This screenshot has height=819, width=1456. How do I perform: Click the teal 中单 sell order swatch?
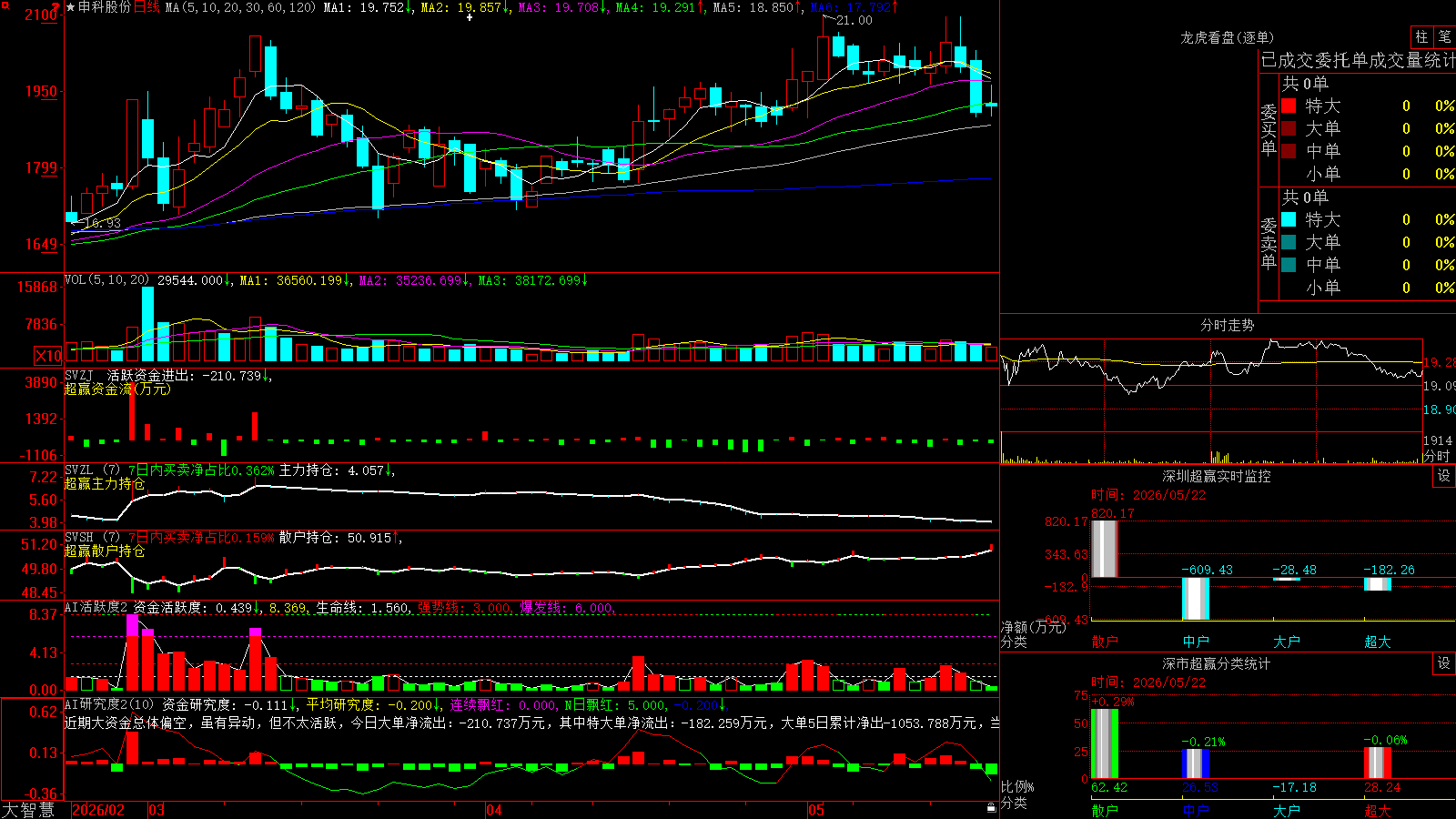tap(1289, 265)
